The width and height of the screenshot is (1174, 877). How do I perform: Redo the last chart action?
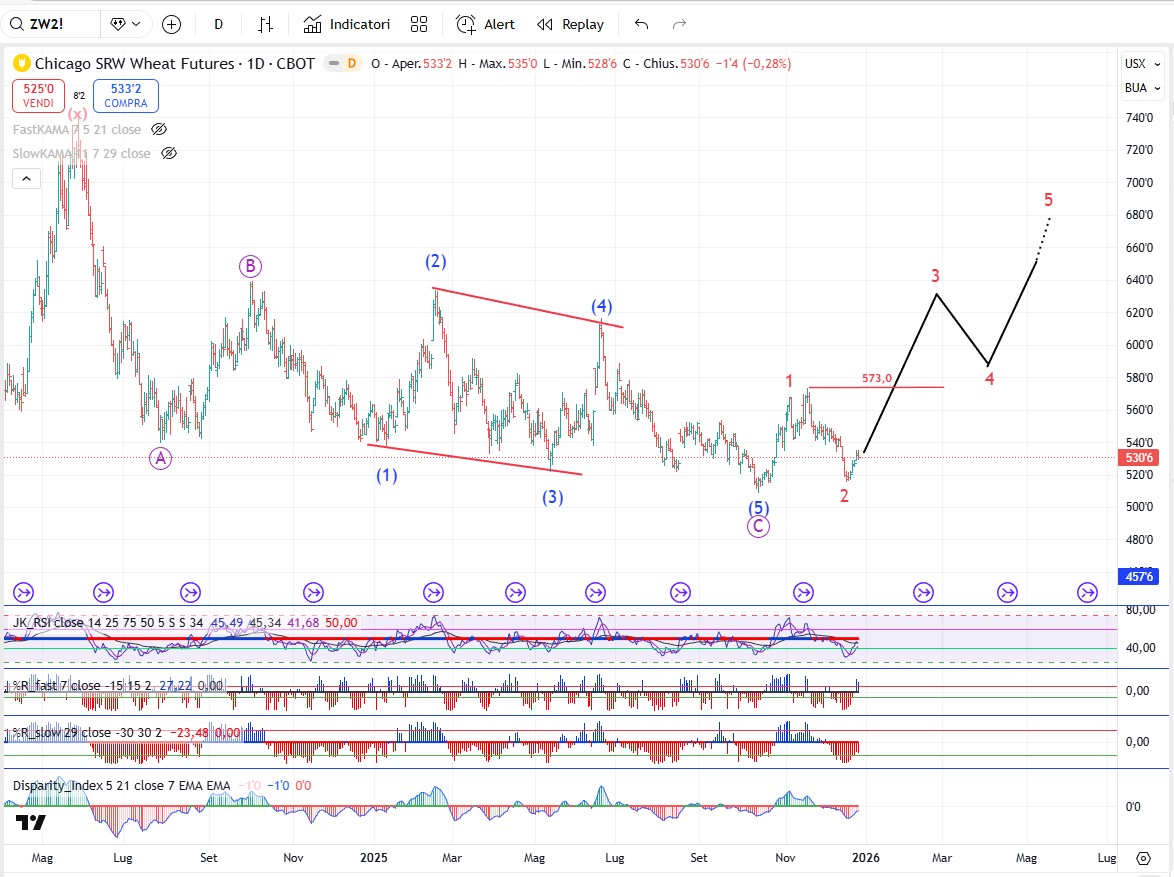click(679, 24)
